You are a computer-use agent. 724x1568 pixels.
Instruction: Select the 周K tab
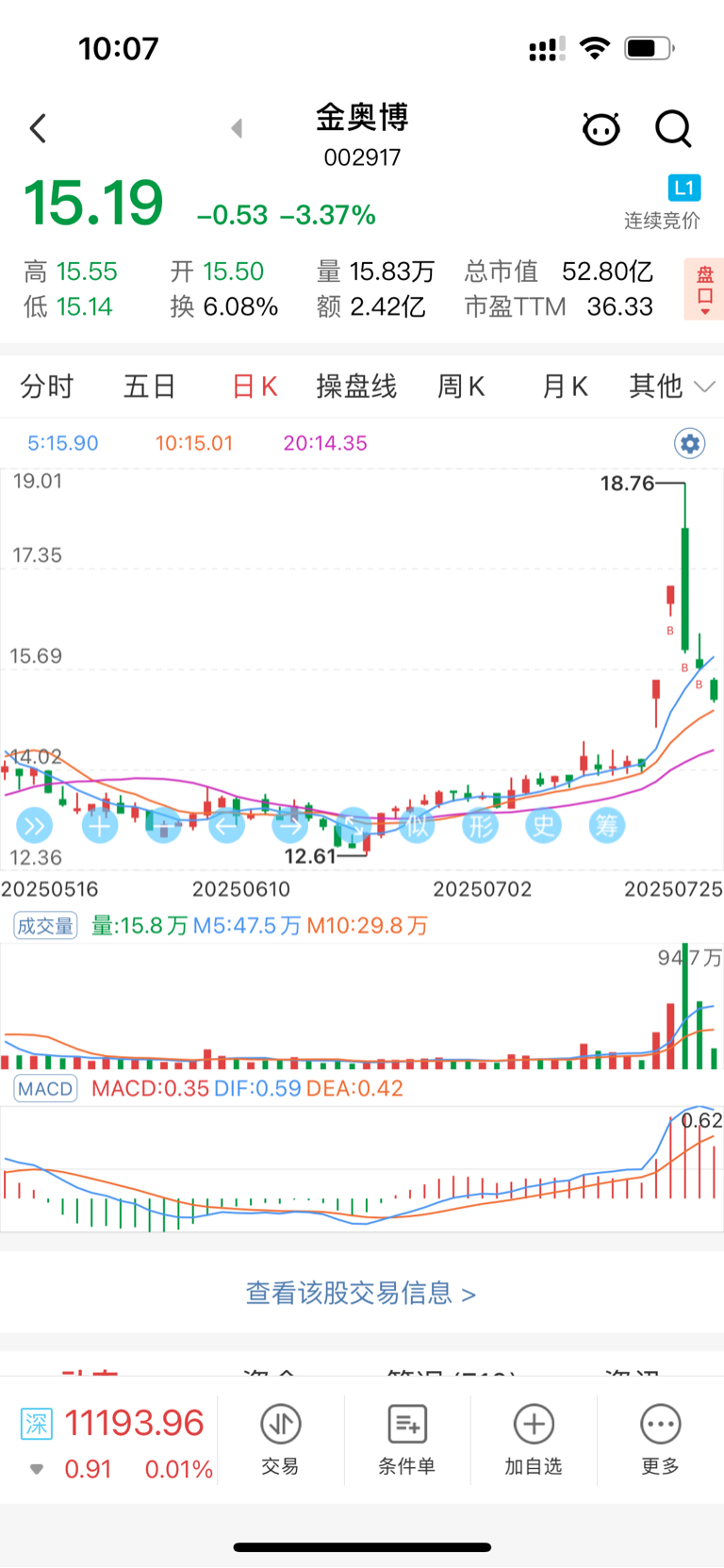coord(461,387)
